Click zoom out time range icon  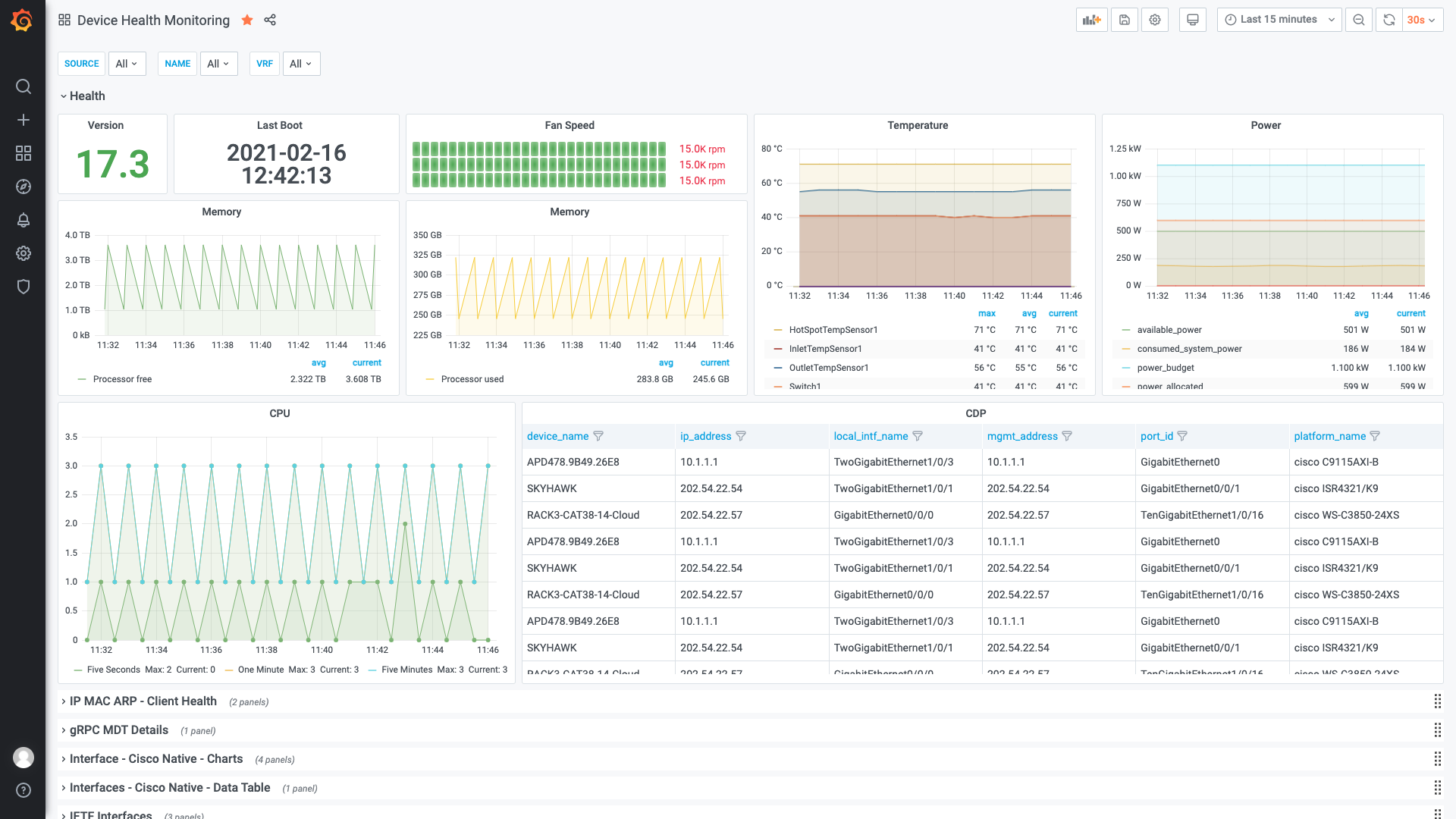1359,20
